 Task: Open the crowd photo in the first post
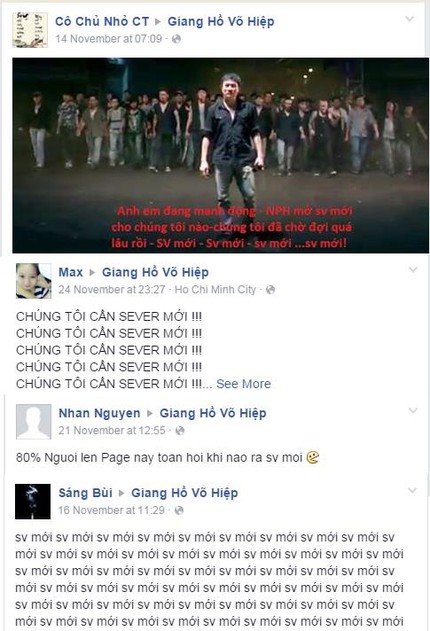(220, 155)
